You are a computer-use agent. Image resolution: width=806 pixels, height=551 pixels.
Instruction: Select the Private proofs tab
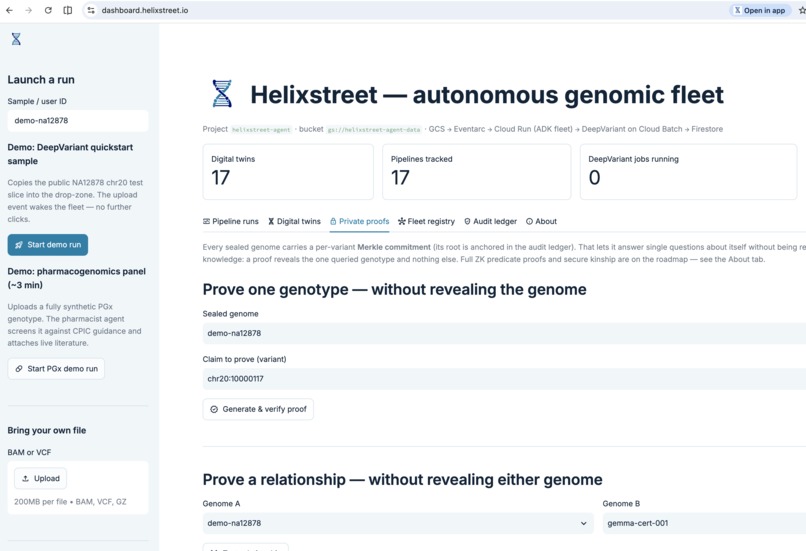[359, 222]
